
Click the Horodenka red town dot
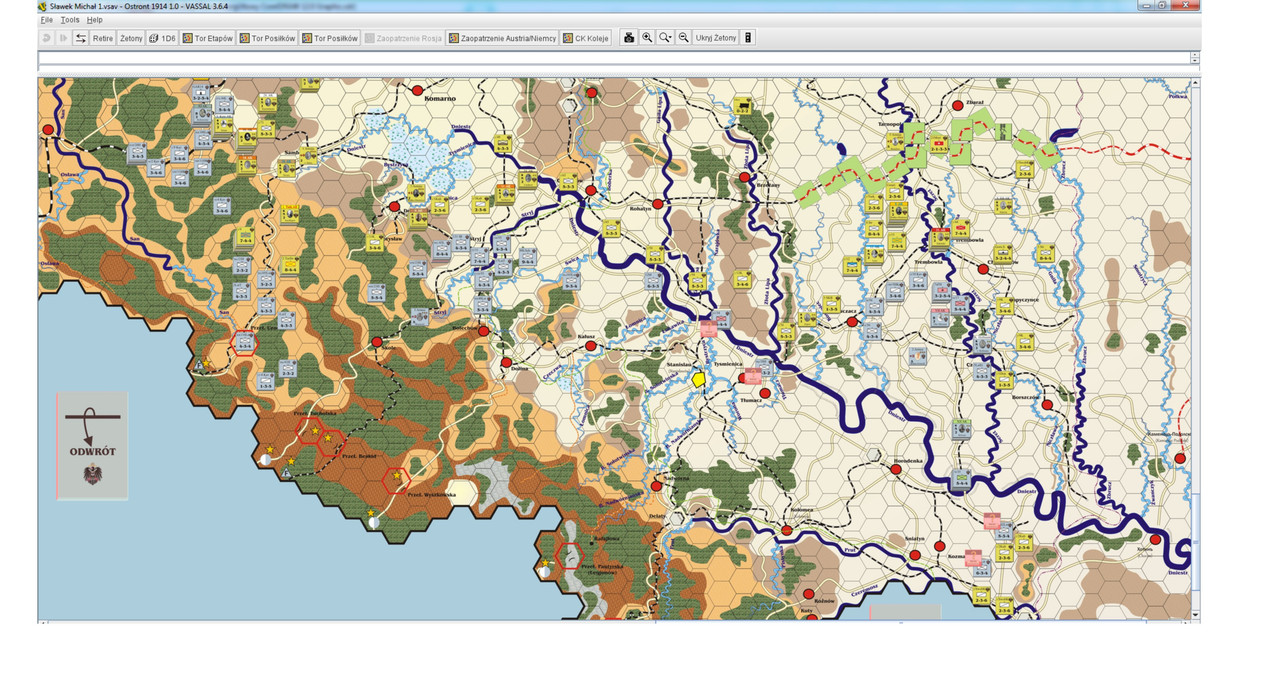tap(894, 470)
